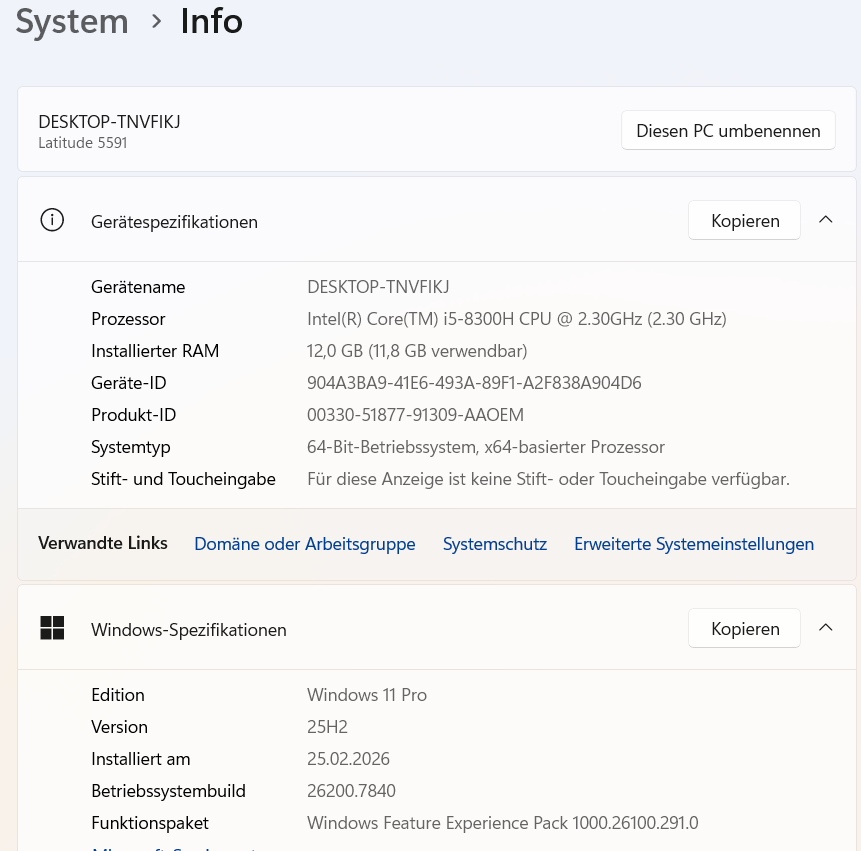
Task: Click the Verwandte Links label
Action: [x=103, y=543]
